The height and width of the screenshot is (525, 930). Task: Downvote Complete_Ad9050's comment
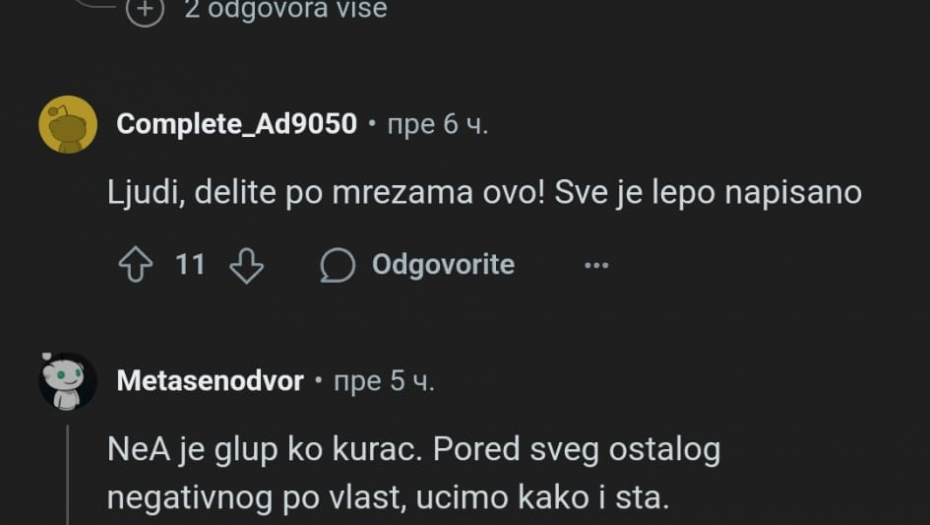click(246, 265)
